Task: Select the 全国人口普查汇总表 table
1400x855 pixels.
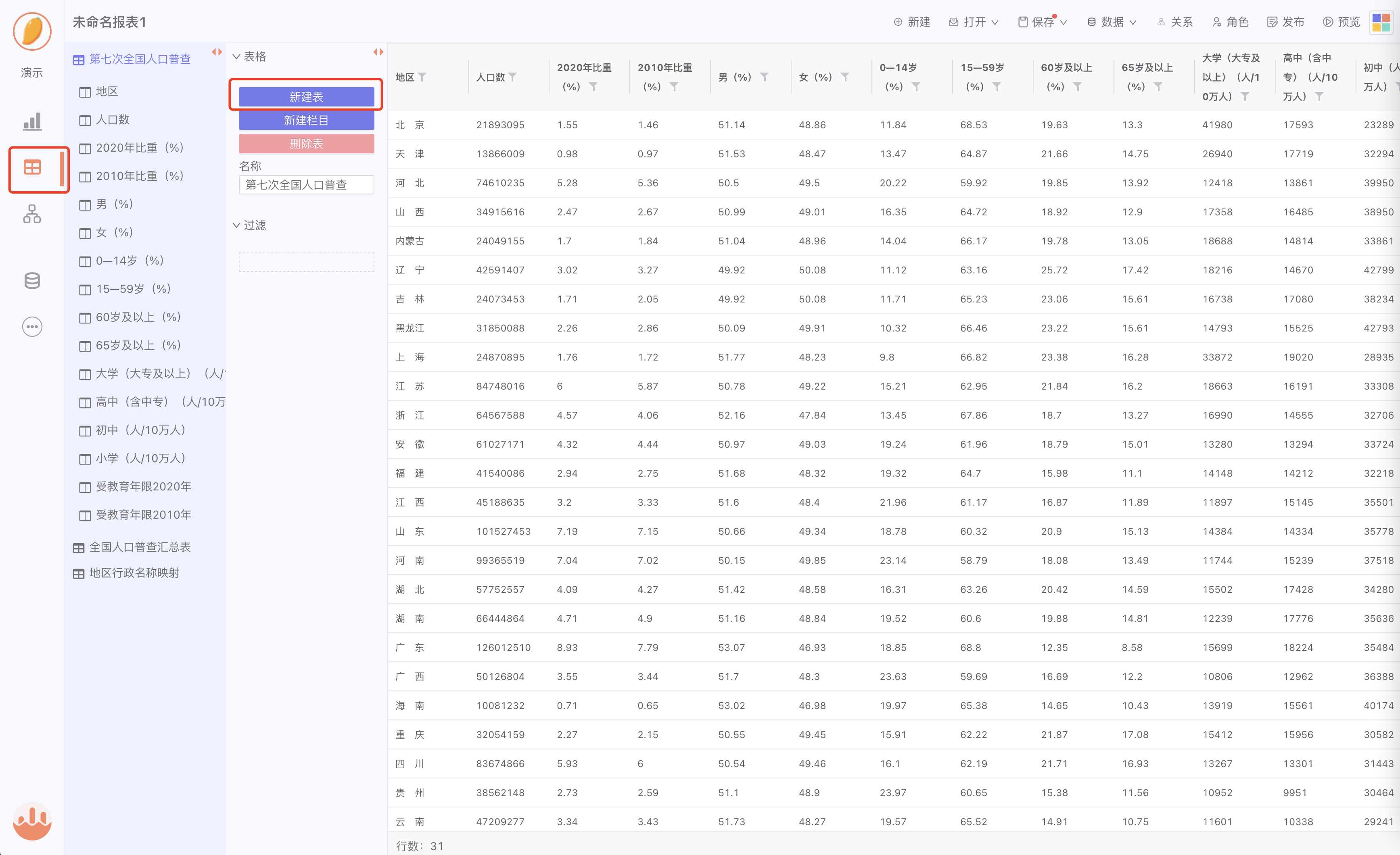Action: point(132,547)
